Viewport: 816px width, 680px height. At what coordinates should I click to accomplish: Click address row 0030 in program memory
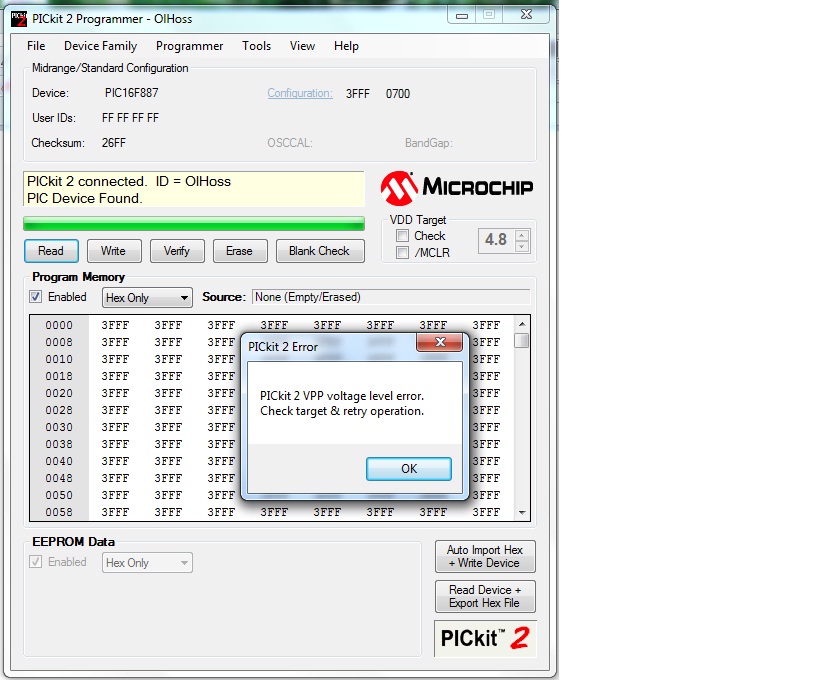[59, 427]
